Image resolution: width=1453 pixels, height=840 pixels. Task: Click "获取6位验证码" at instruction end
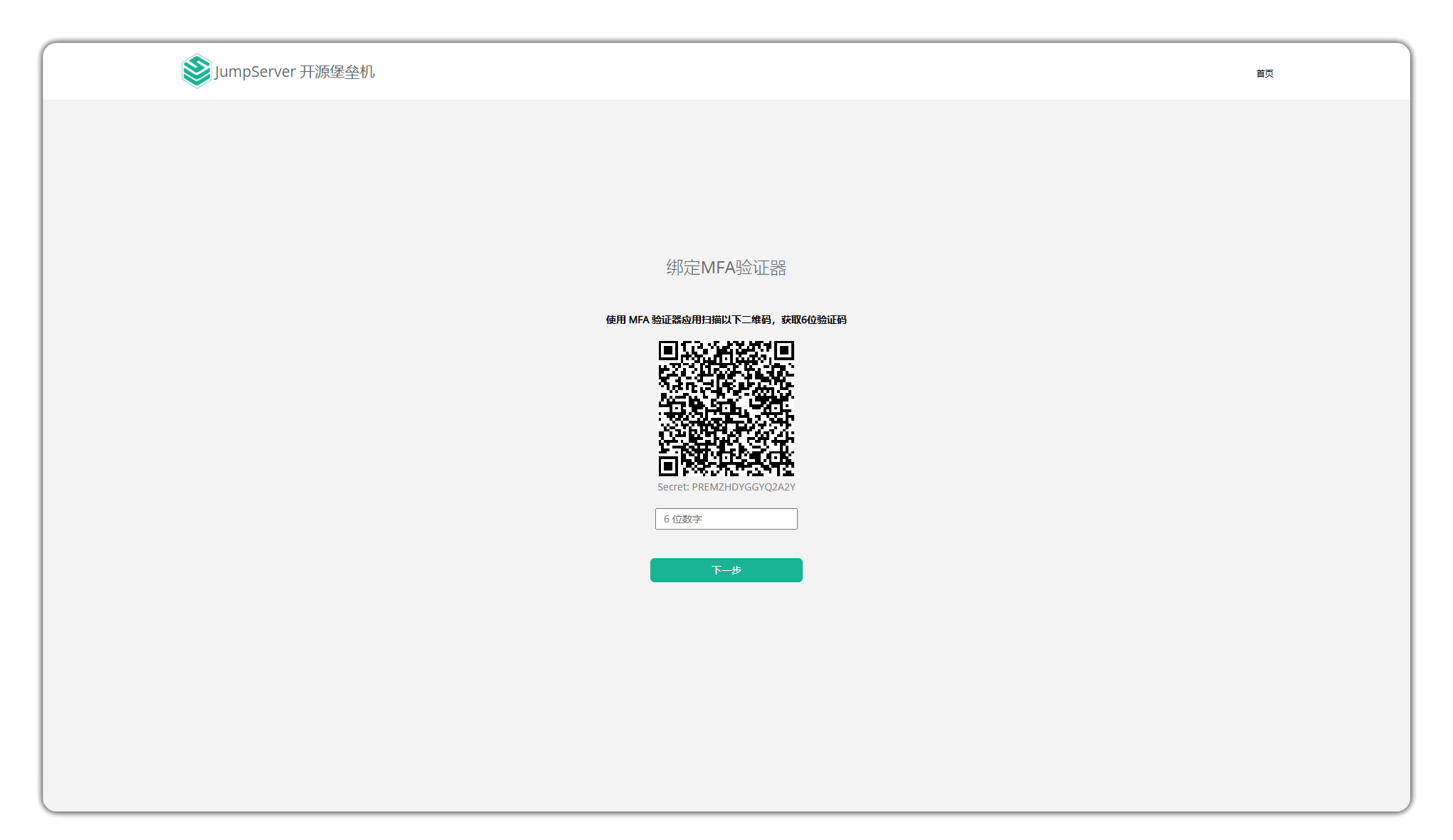[813, 320]
